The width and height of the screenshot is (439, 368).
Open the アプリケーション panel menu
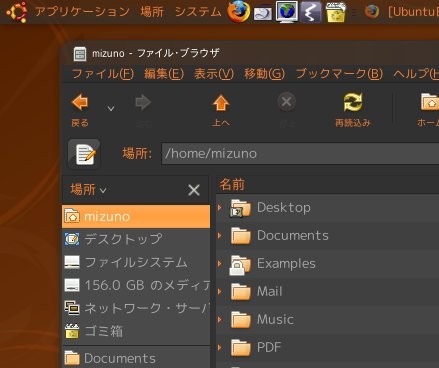82,12
